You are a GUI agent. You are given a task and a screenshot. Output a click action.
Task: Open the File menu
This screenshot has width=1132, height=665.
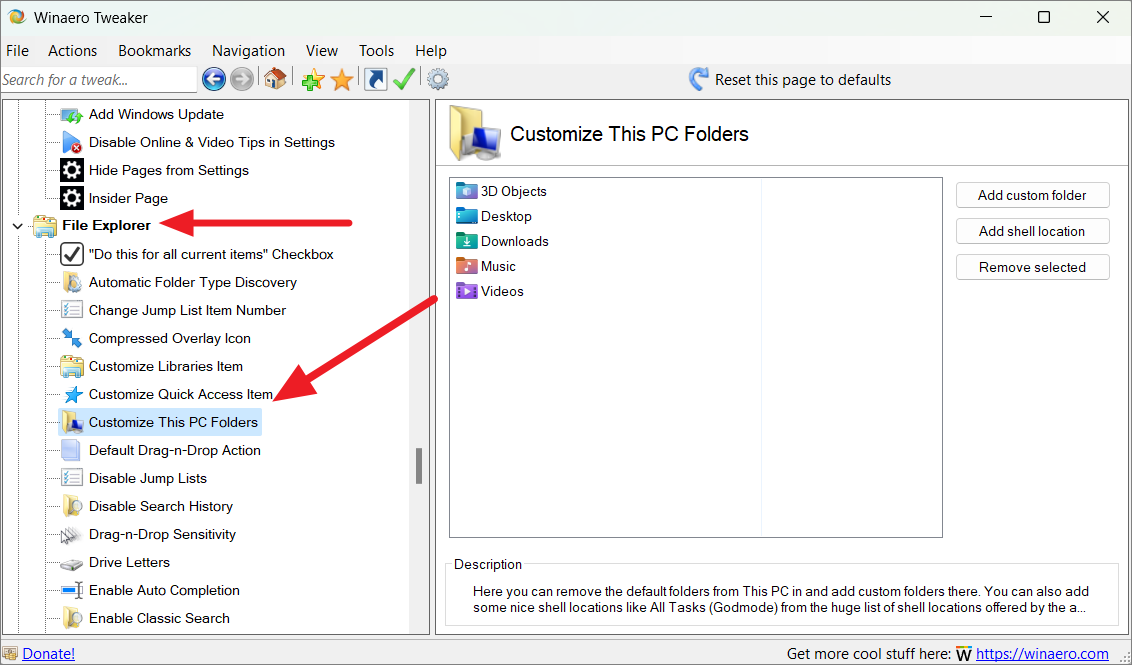[x=17, y=51]
